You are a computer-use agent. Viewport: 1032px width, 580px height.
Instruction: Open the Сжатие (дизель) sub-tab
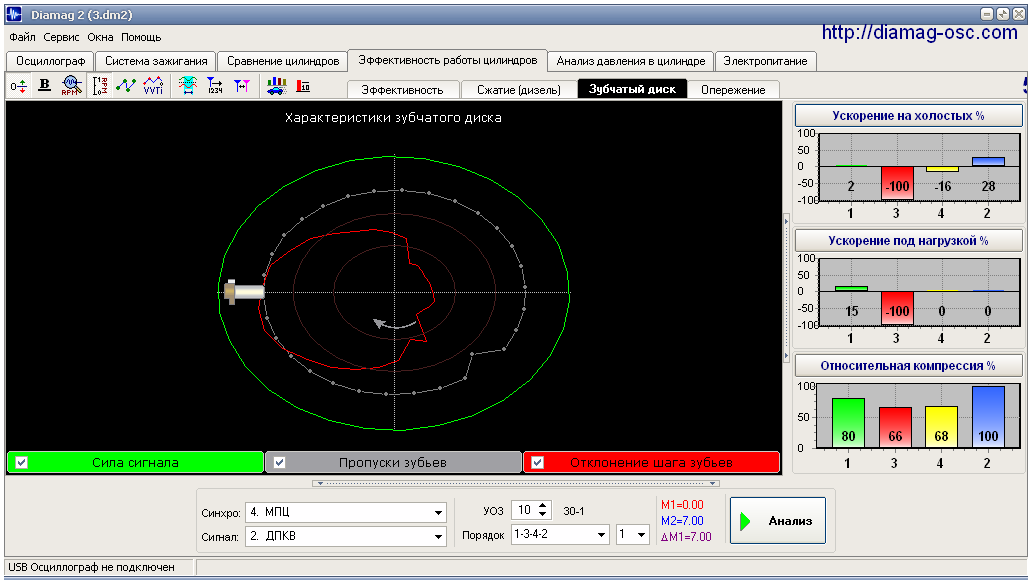[519, 90]
